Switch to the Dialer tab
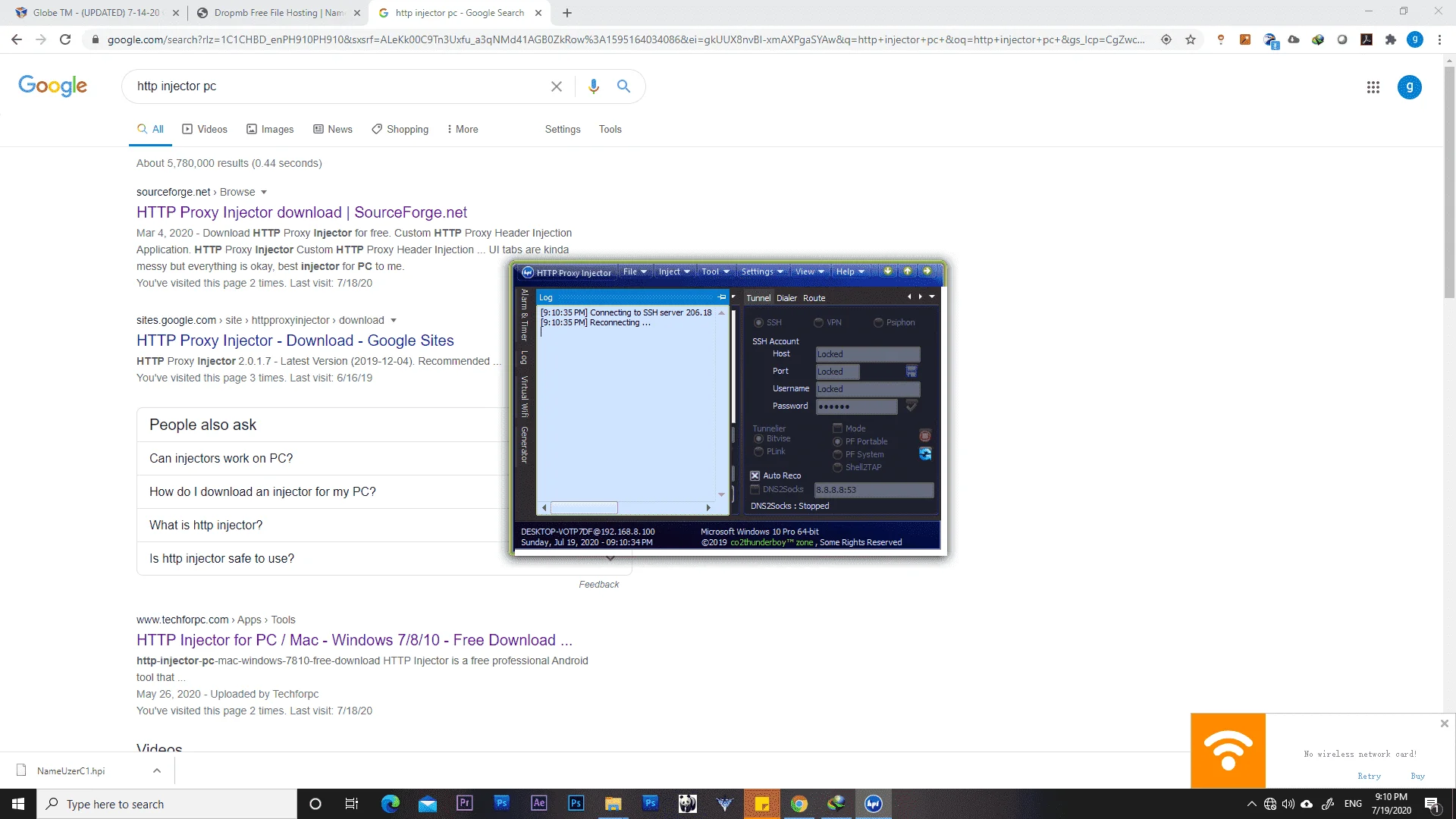This screenshot has width=1456, height=819. 786,298
